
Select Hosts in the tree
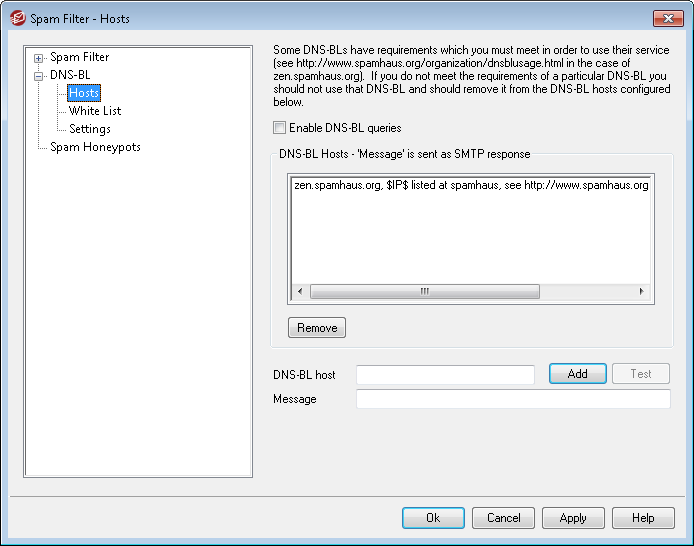coord(83,93)
